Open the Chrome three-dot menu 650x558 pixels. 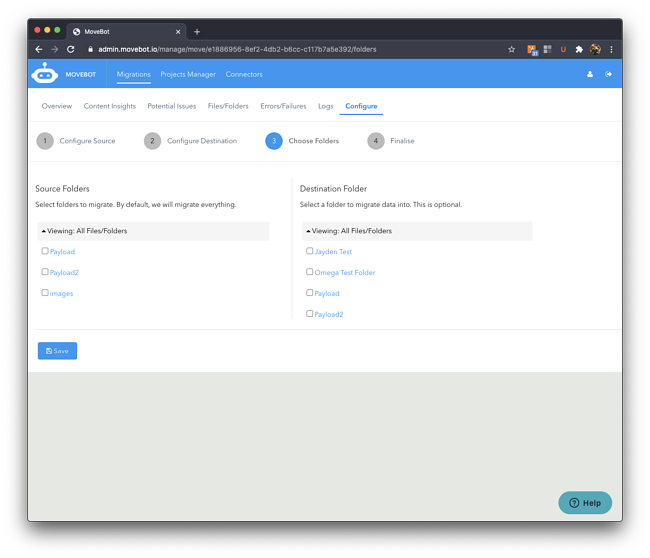click(611, 49)
